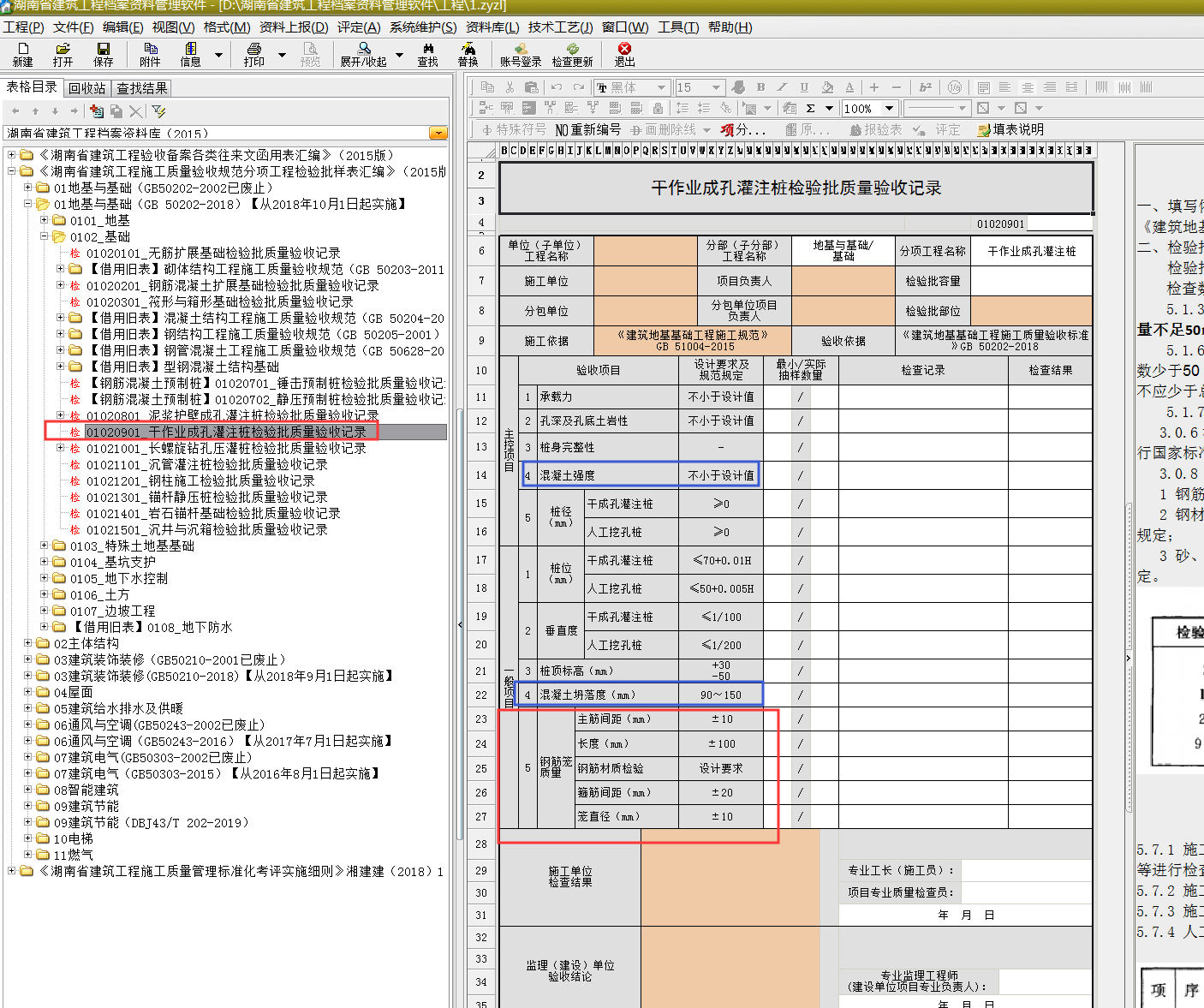The width and height of the screenshot is (1204, 1008).
Task: Open the line style dropdown
Action: [962, 108]
